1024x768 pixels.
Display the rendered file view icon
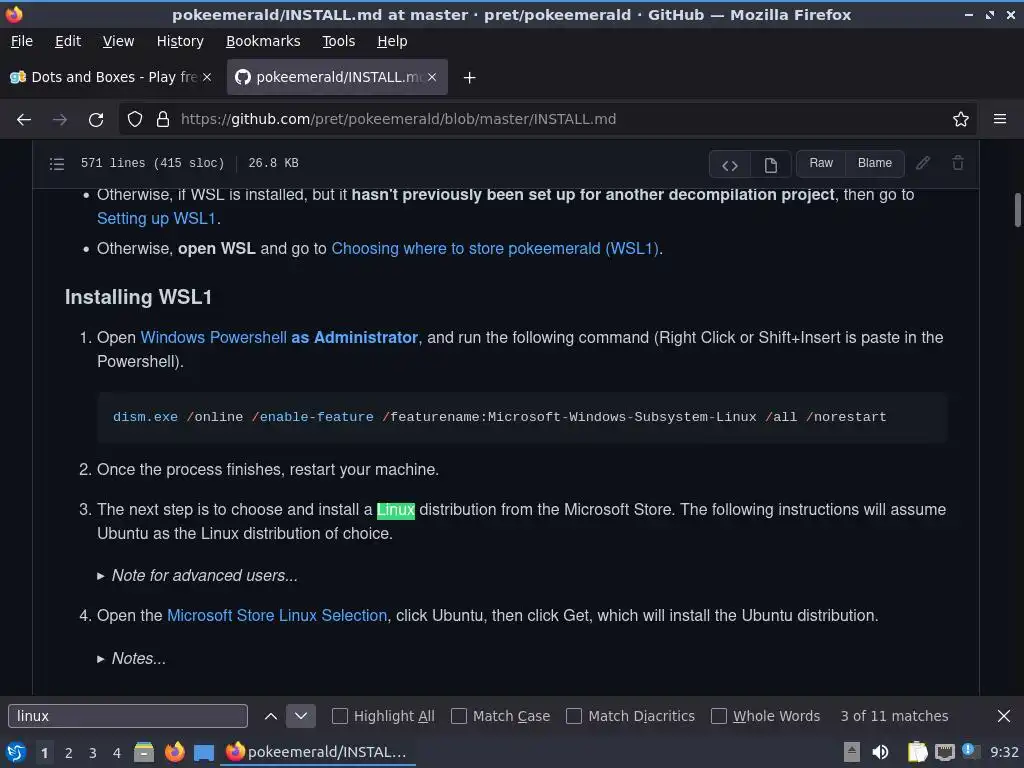[x=771, y=165]
